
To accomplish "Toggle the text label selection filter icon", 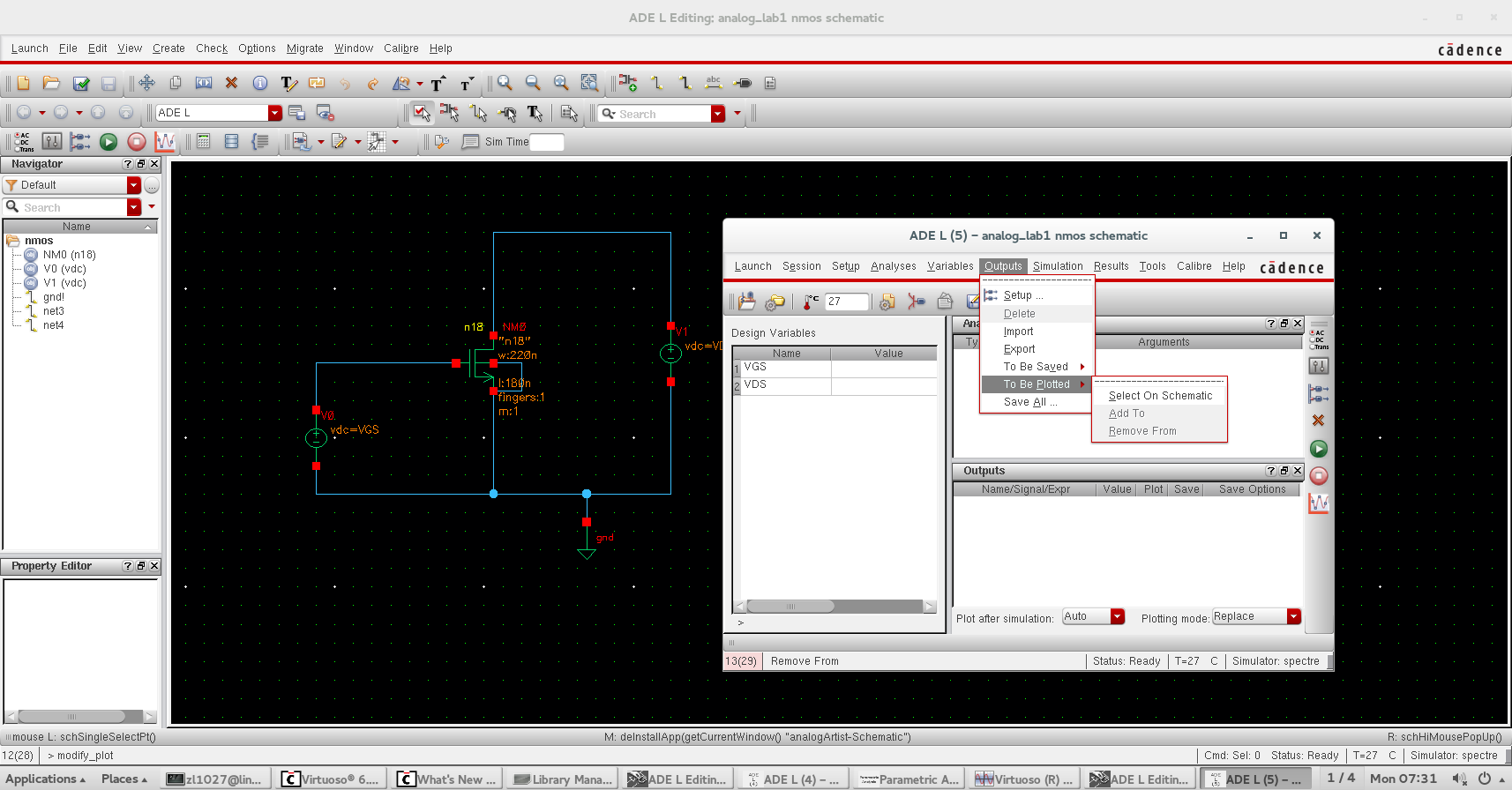I will pyautogui.click(x=535, y=113).
